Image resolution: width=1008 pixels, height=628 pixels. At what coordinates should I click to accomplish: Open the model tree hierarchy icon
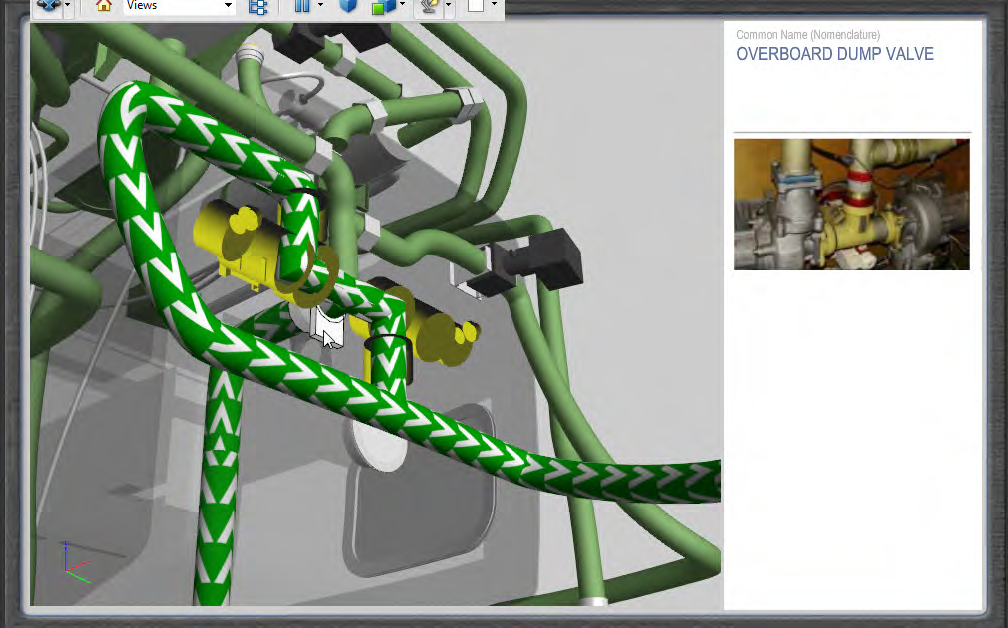click(x=258, y=6)
